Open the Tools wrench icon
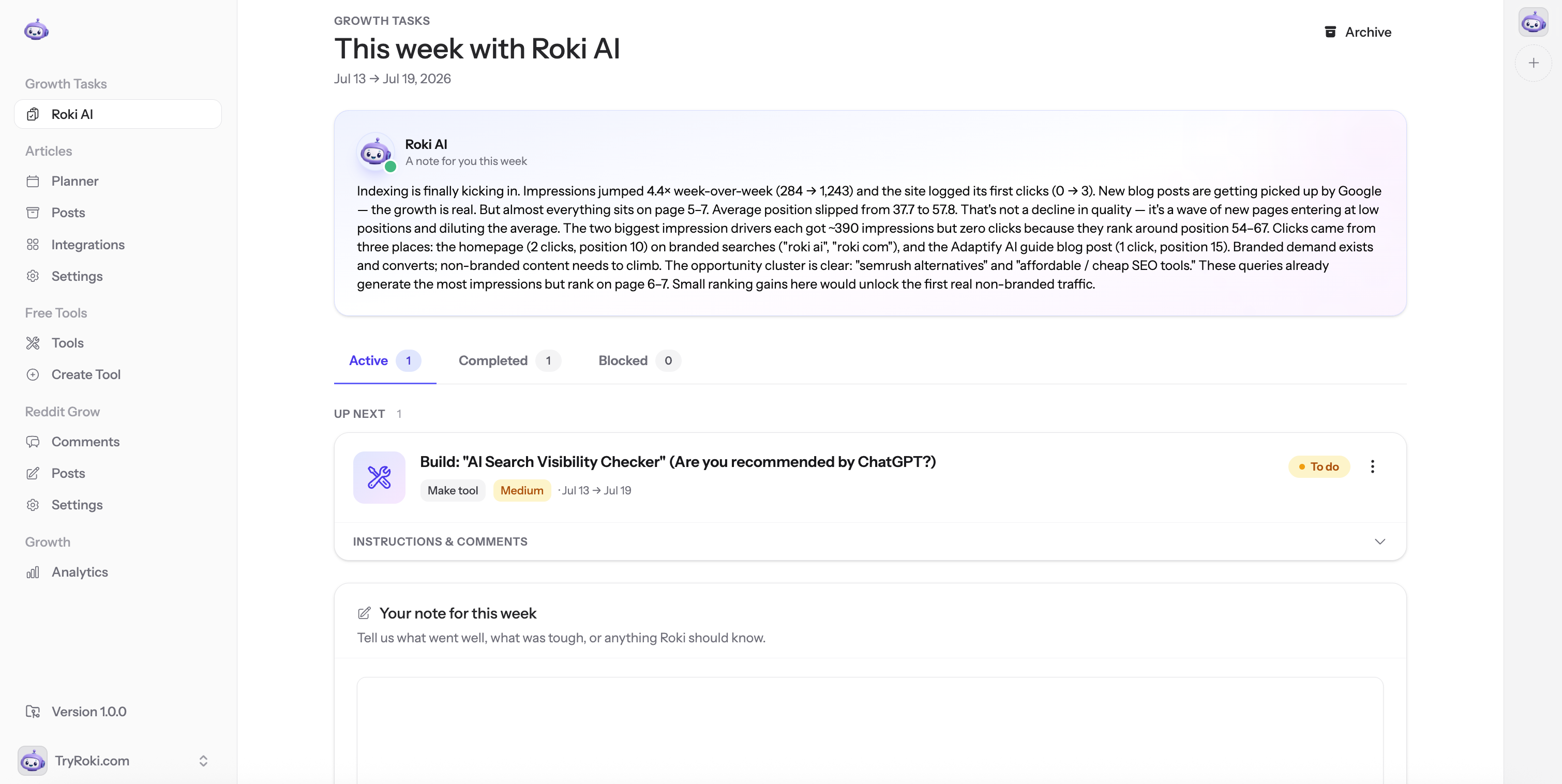1562x784 pixels. [x=33, y=343]
